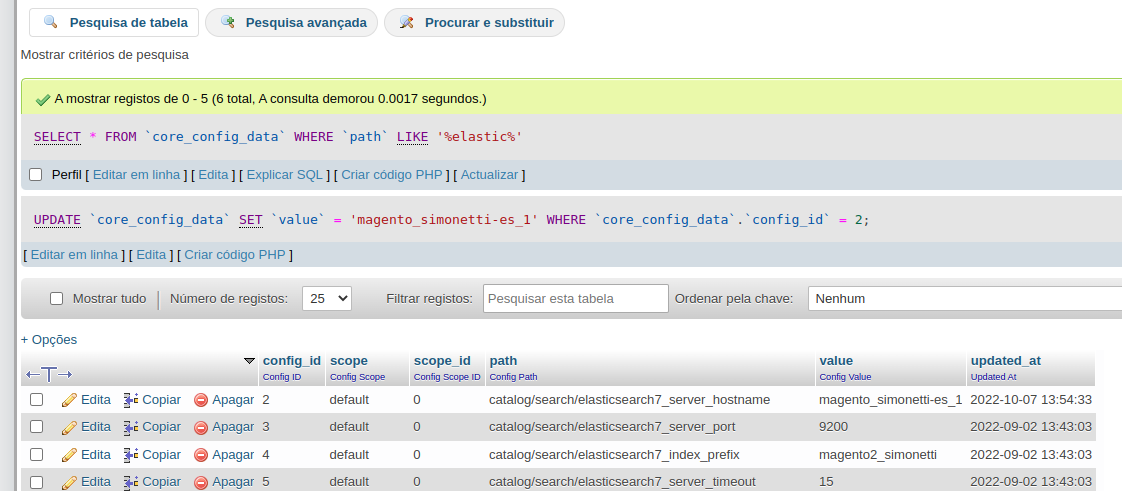Click icon on Pesquisa avançada tab
This screenshot has height=491, width=1122.
tap(228, 21)
